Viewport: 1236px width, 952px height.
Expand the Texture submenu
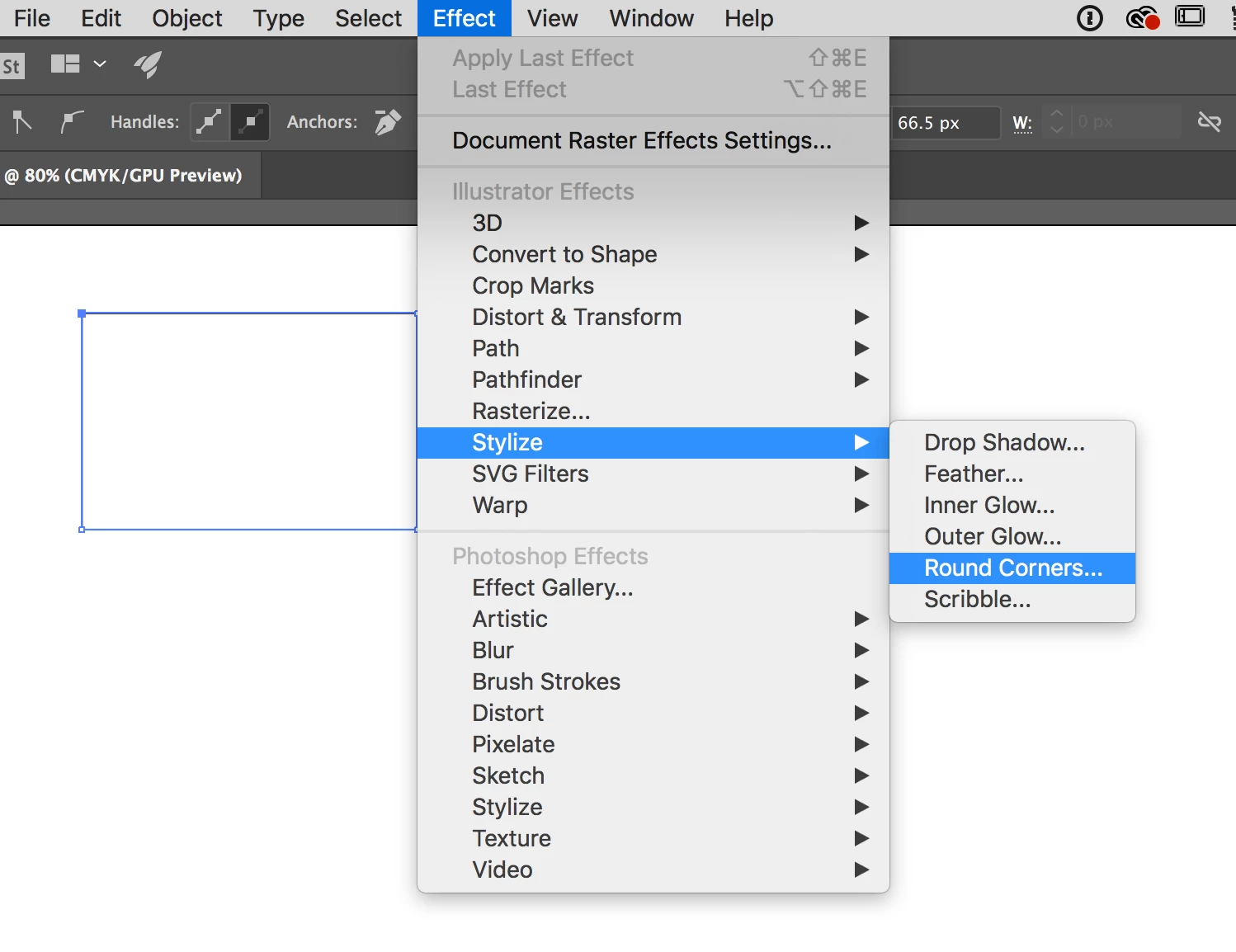pos(653,838)
